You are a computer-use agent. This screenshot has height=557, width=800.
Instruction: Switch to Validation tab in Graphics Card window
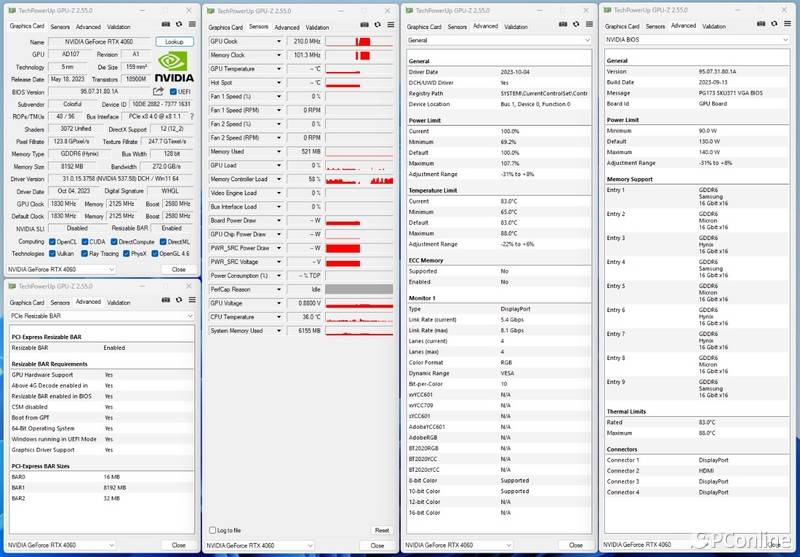(x=118, y=27)
